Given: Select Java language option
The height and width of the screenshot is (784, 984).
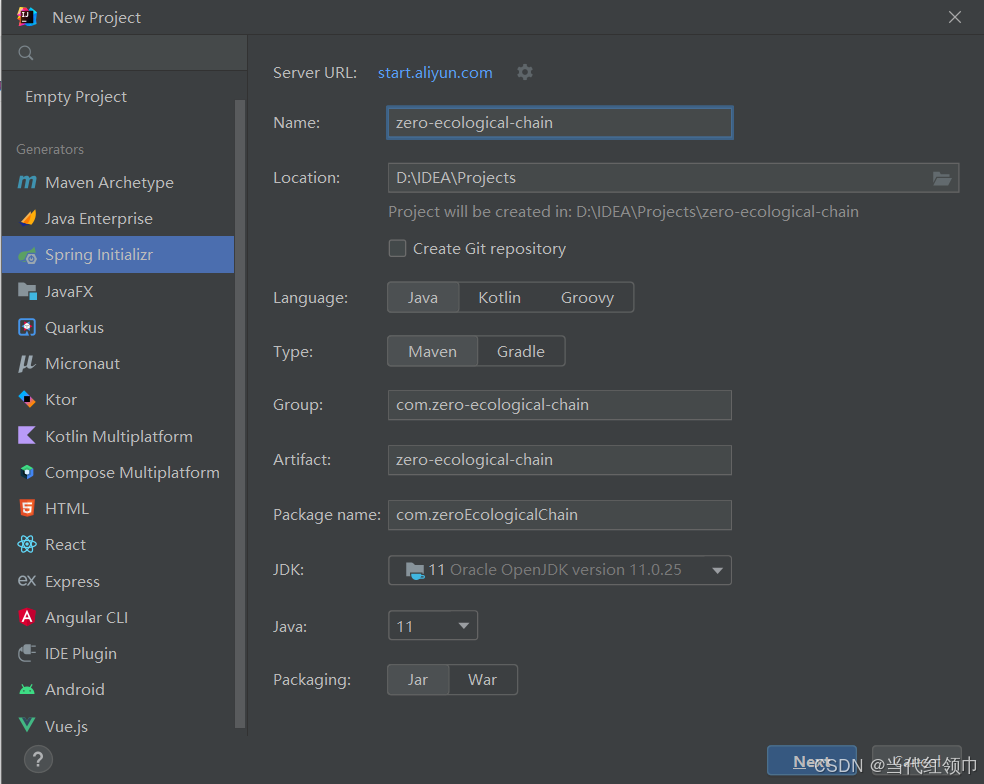Looking at the screenshot, I should [423, 298].
